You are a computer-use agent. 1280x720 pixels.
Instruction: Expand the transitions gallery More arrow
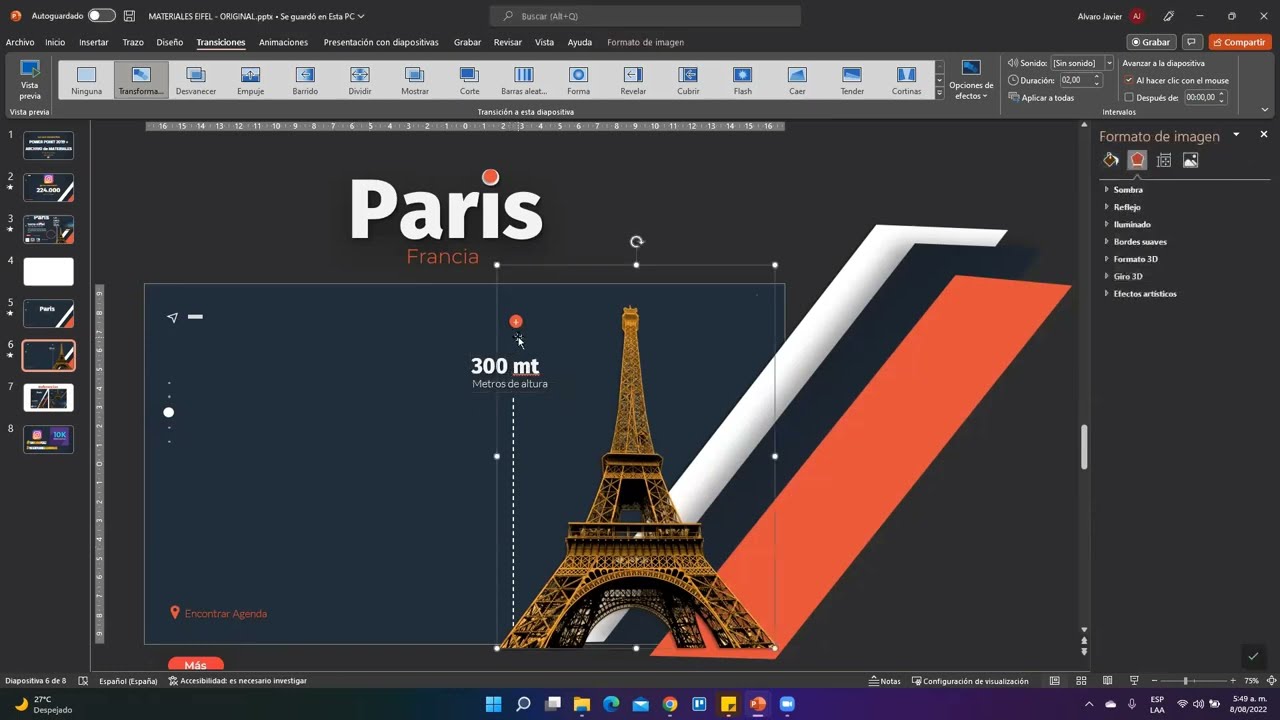pyautogui.click(x=940, y=93)
